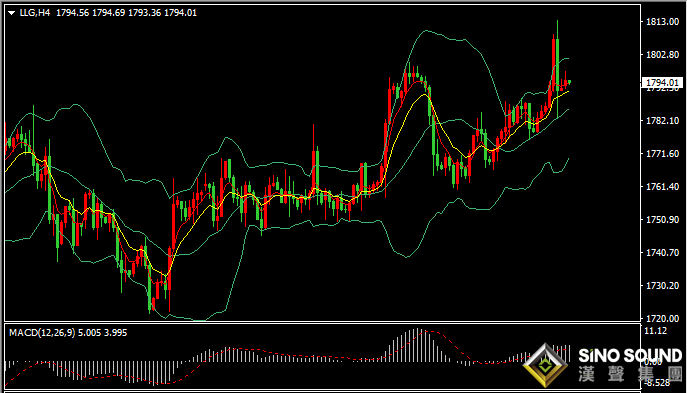Click the 1761.40 price axis label
687x393 pixels.
(x=662, y=187)
